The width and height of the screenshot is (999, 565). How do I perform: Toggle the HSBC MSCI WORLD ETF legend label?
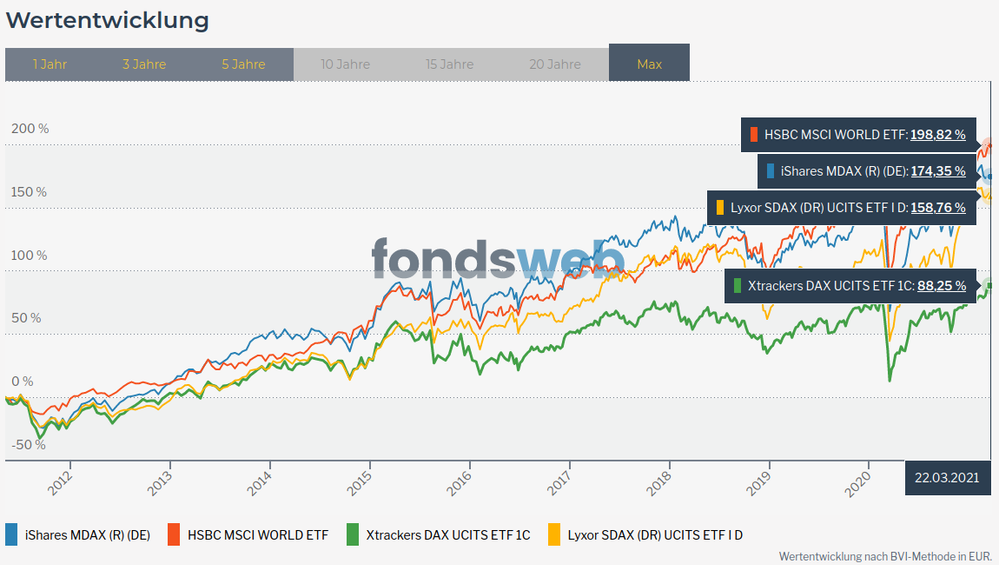tap(258, 535)
